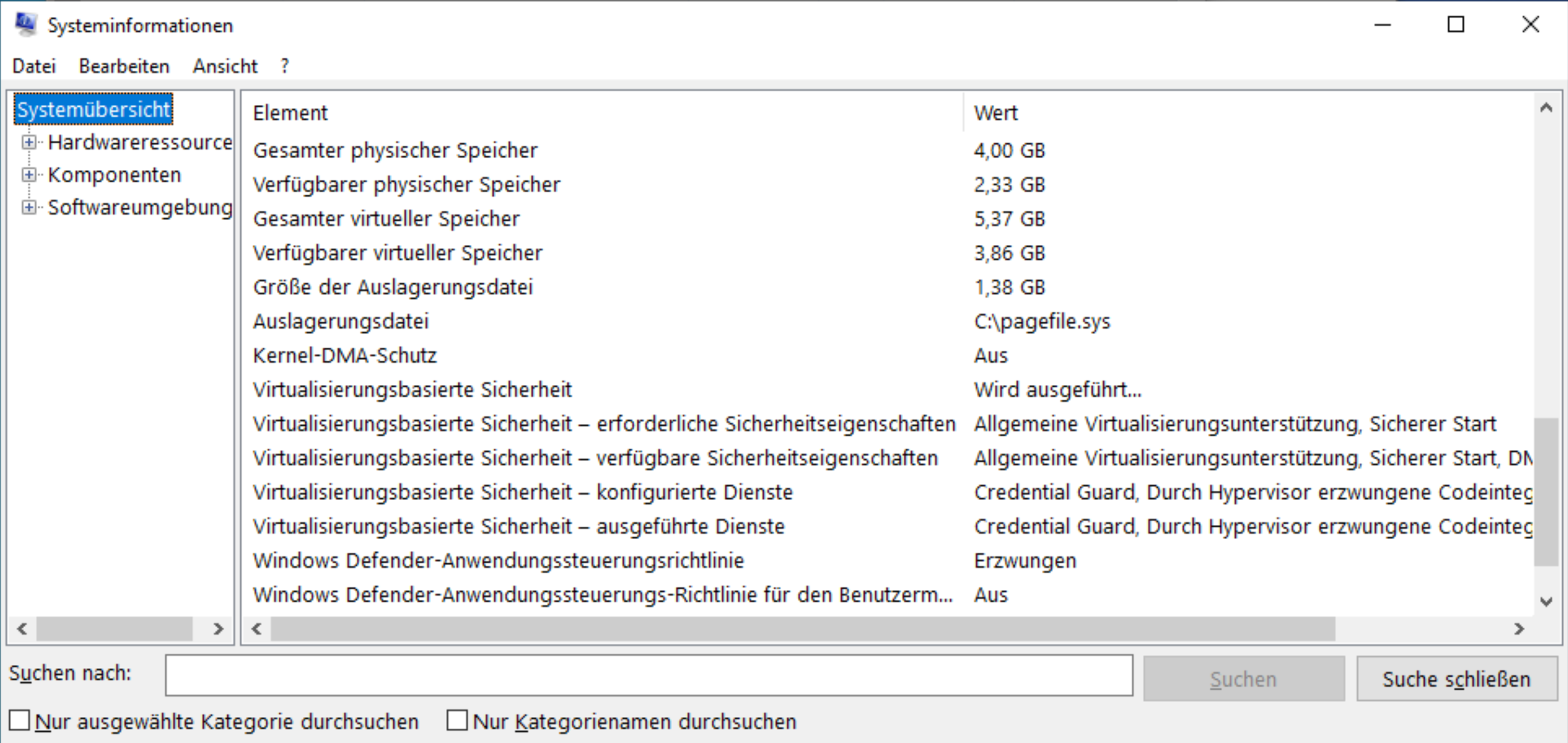This screenshot has width=1568, height=743.
Task: Click the Suchen button
Action: pos(1244,679)
